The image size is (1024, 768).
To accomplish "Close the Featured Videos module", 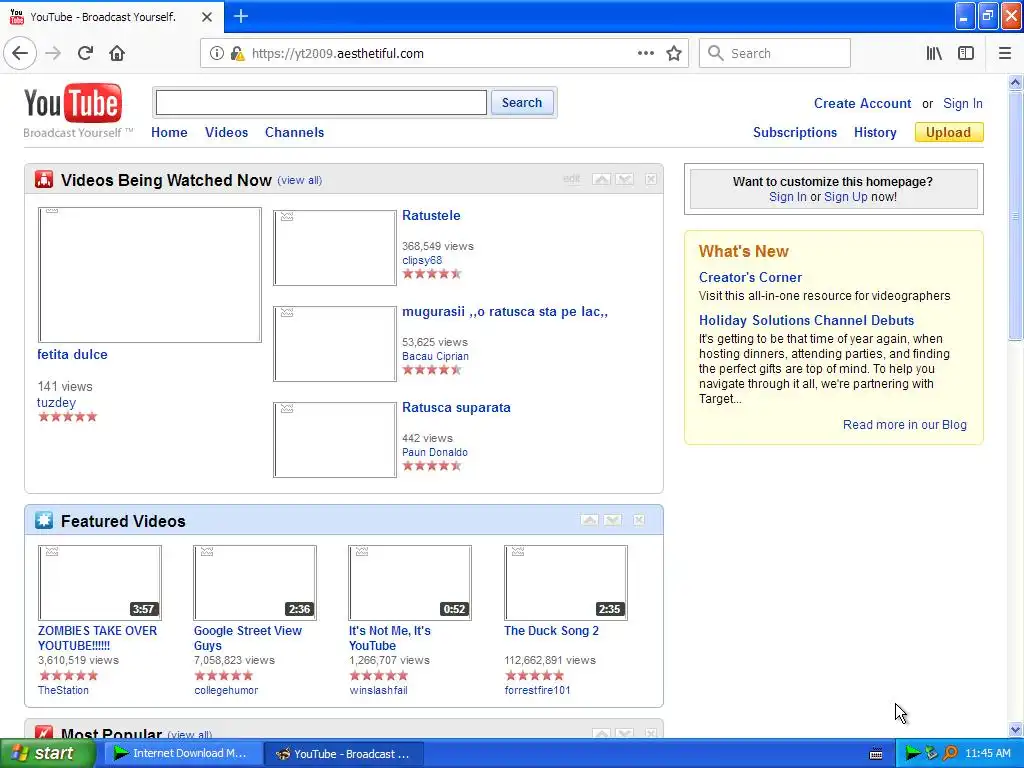I will tap(639, 520).
